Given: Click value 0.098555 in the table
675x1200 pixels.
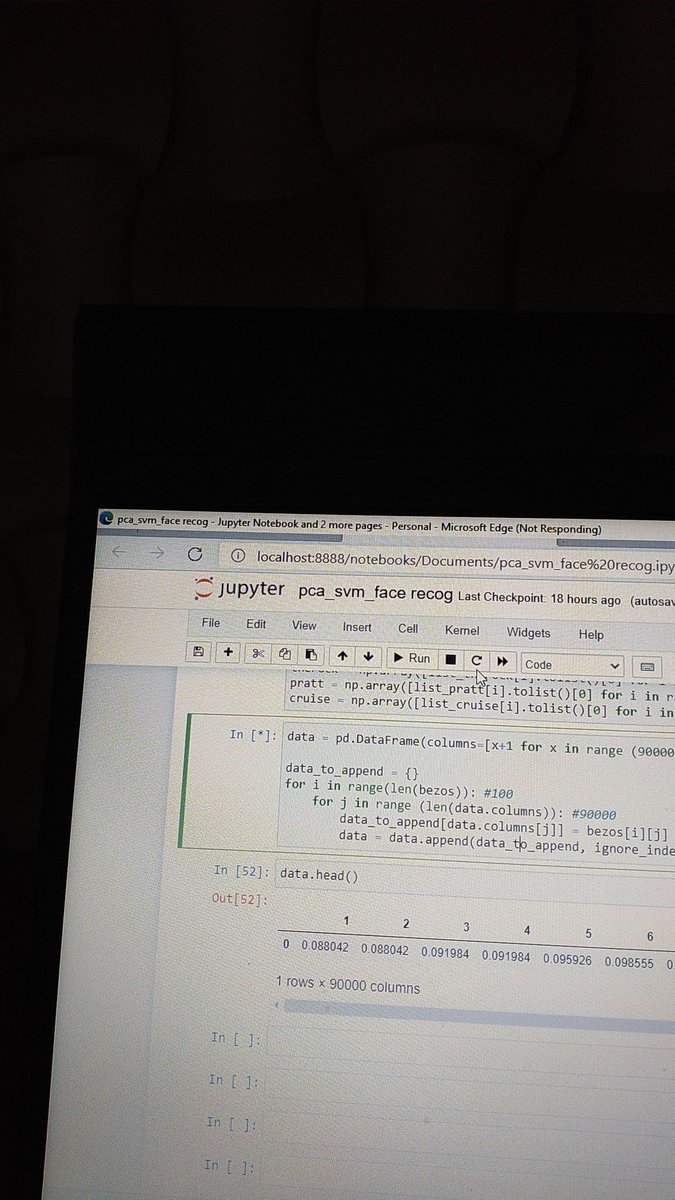Looking at the screenshot, I should click(x=628, y=961).
